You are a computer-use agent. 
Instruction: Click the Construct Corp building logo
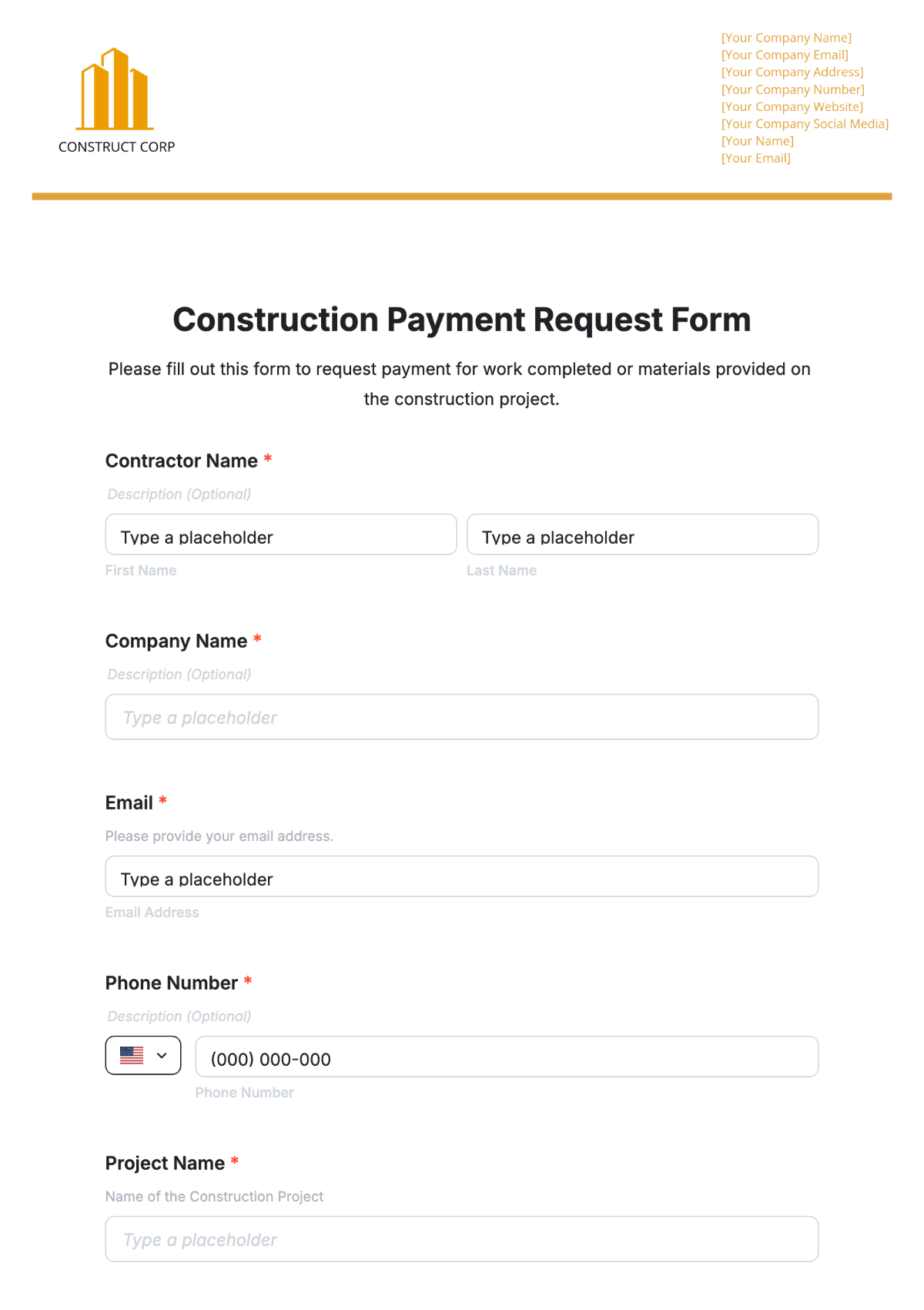click(115, 89)
